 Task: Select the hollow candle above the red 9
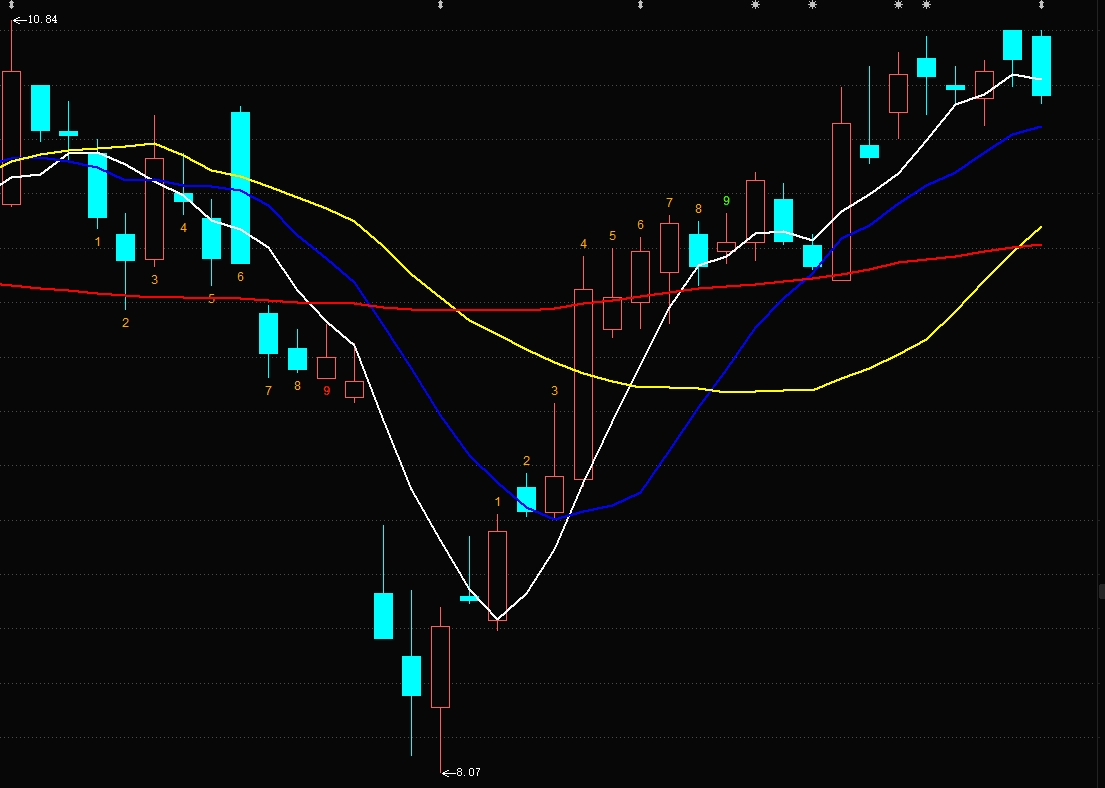326,367
